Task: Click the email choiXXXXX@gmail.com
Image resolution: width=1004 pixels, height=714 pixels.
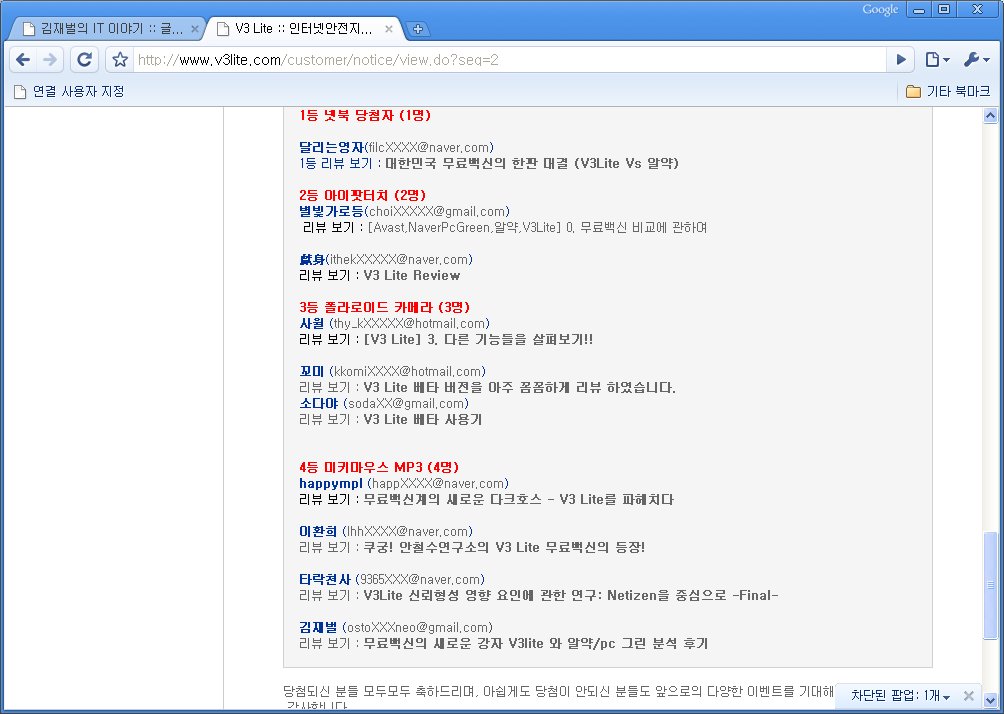Action: pyautogui.click(x=437, y=211)
